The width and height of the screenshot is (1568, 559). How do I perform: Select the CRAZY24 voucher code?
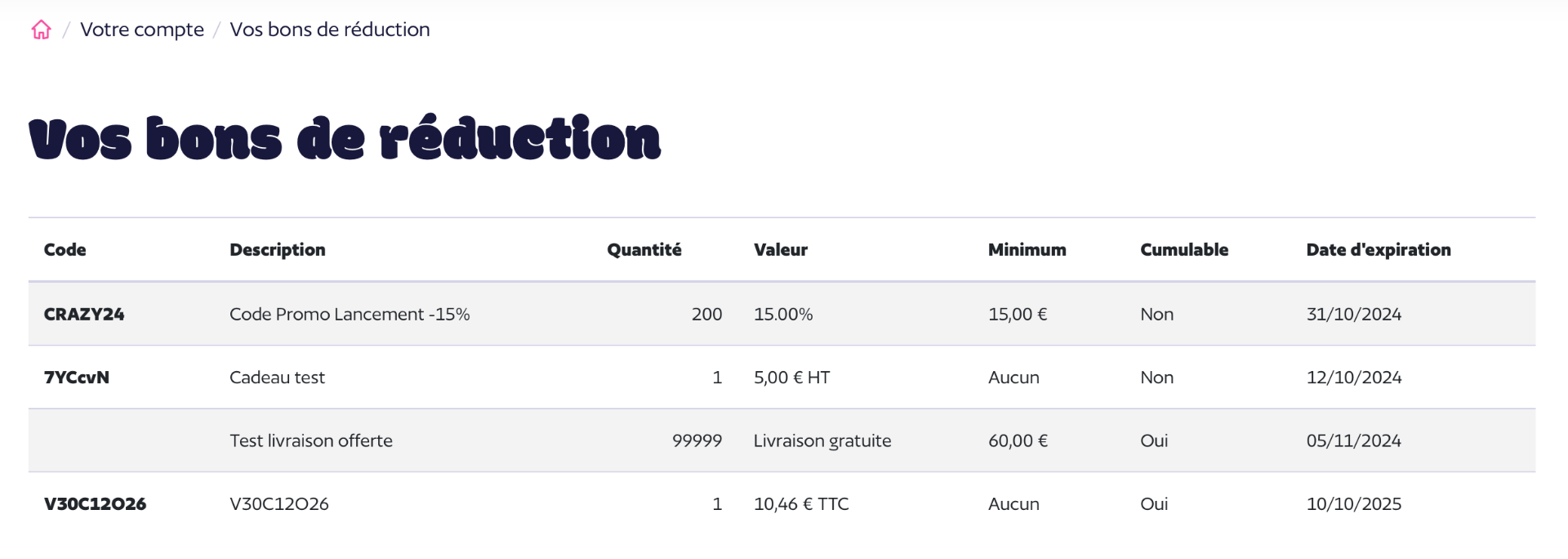(x=84, y=315)
